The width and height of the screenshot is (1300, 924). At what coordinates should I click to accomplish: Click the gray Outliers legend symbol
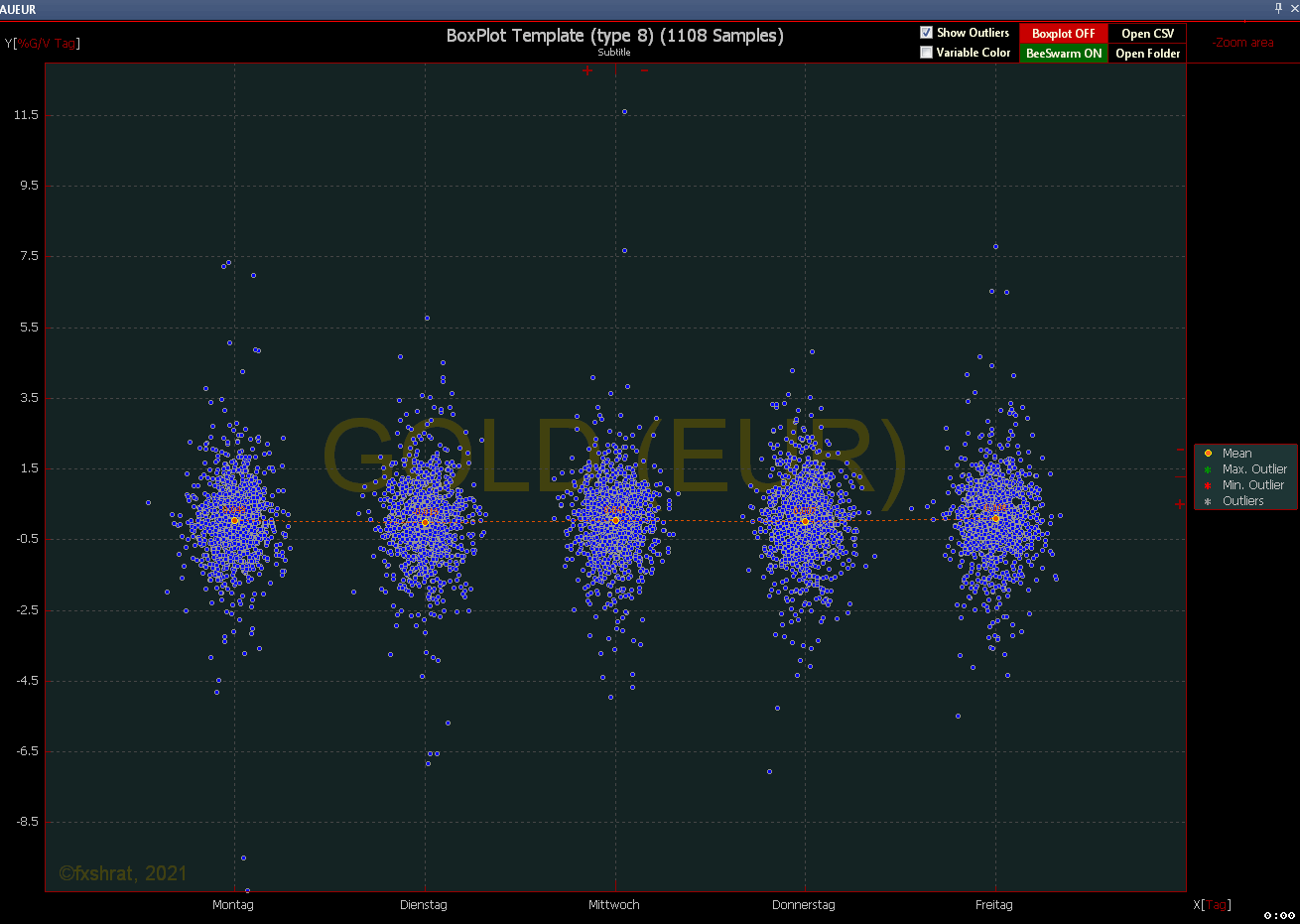click(x=1208, y=501)
